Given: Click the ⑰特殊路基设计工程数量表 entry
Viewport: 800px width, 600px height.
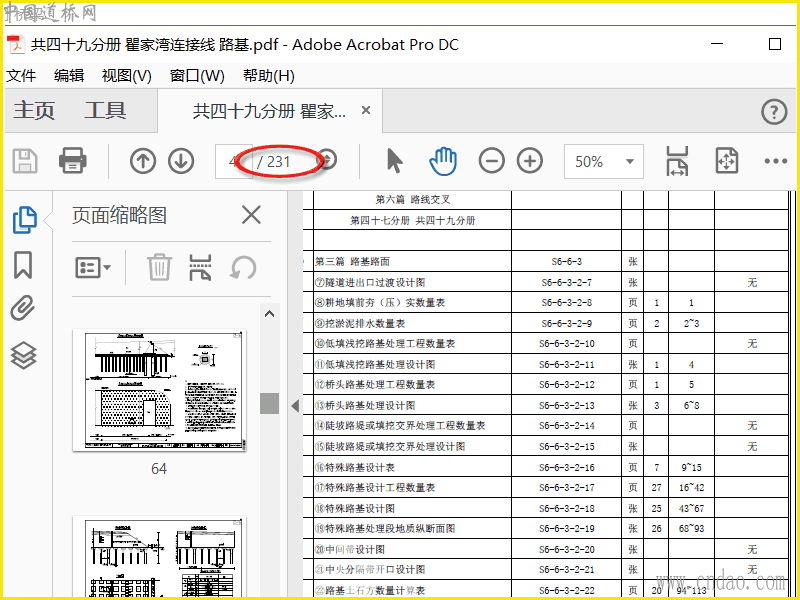Looking at the screenshot, I should click(375, 488).
